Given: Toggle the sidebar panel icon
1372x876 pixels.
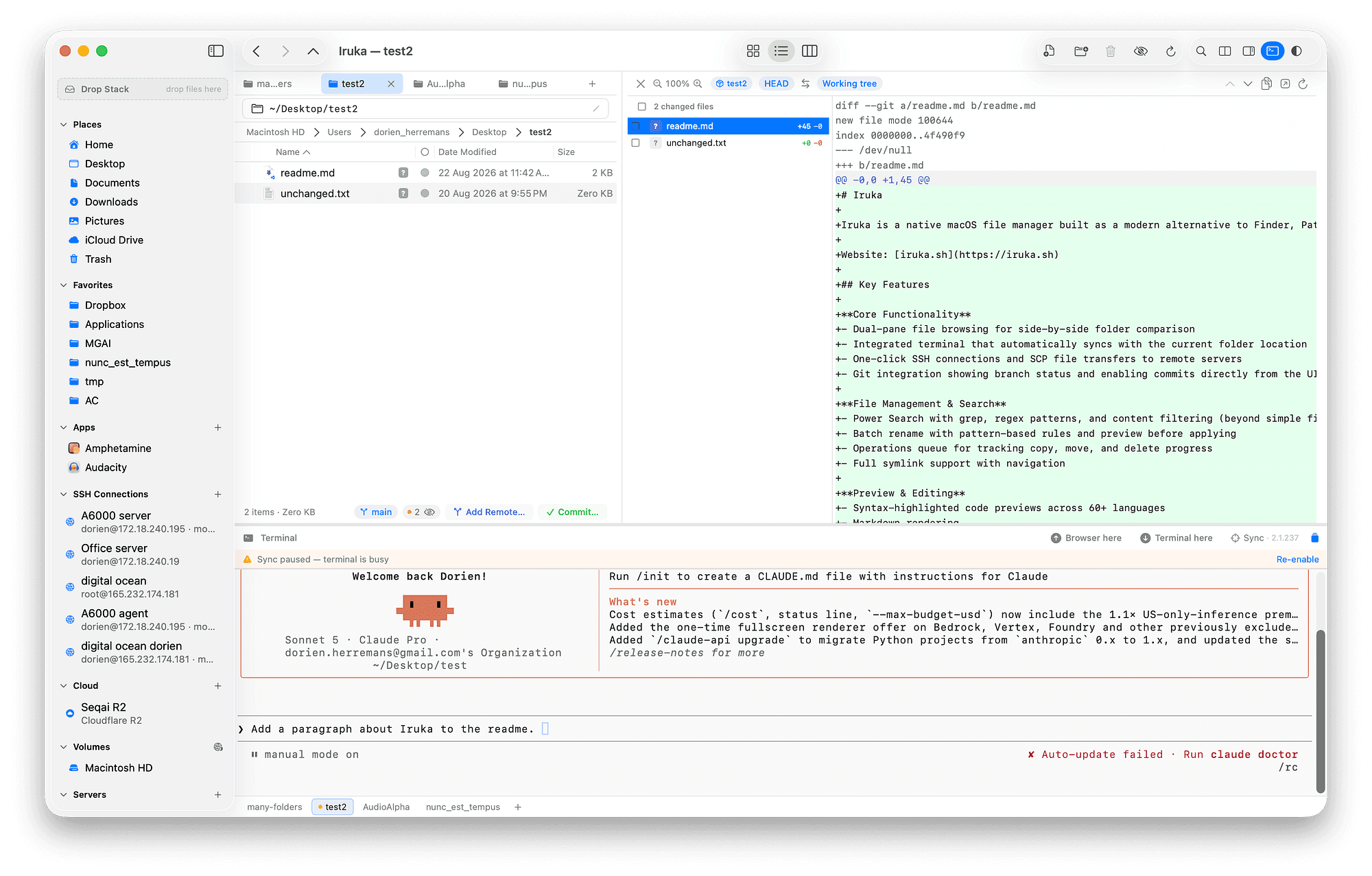Looking at the screenshot, I should tap(215, 51).
